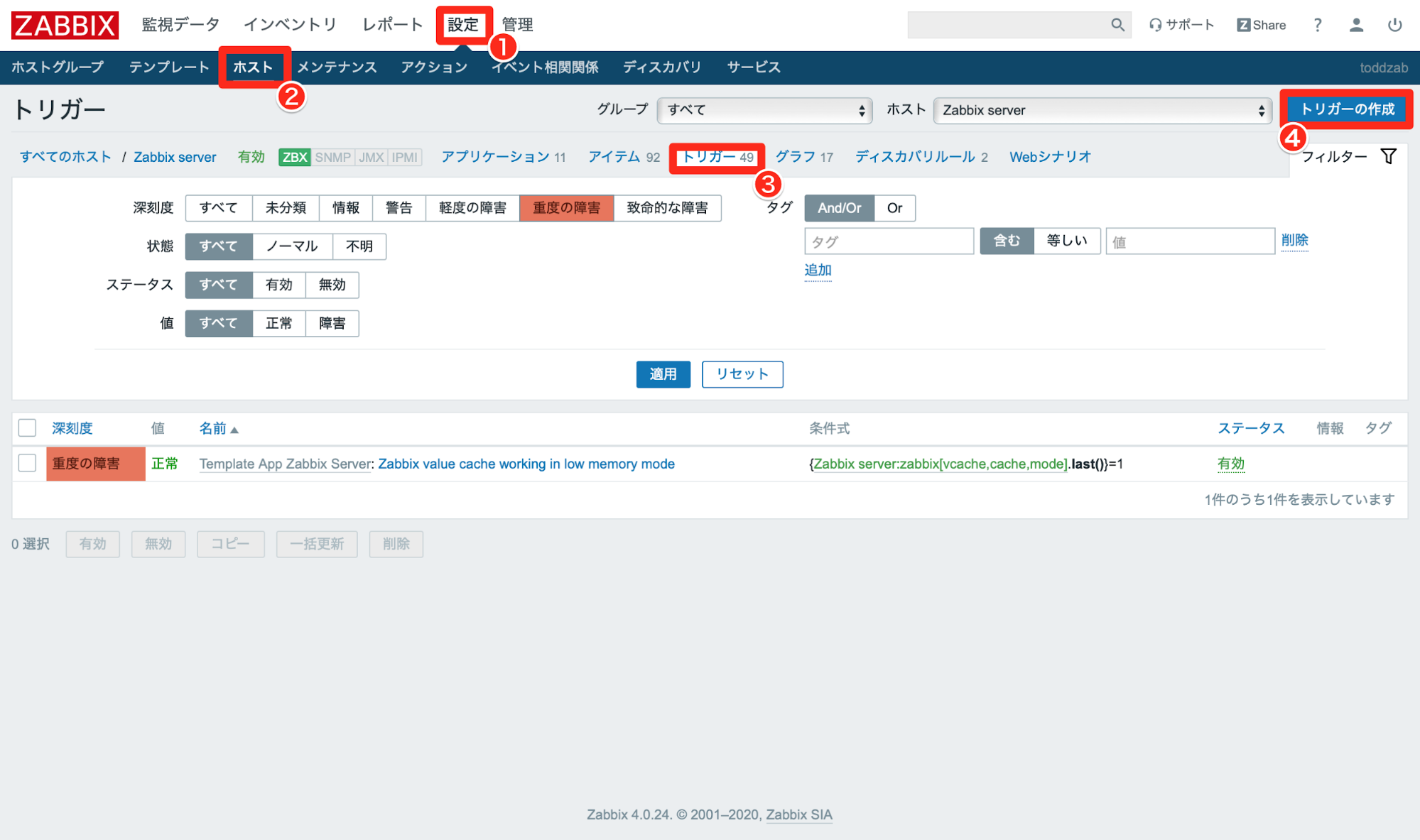Click the ZBX availability badge
1420x840 pixels.
click(295, 157)
